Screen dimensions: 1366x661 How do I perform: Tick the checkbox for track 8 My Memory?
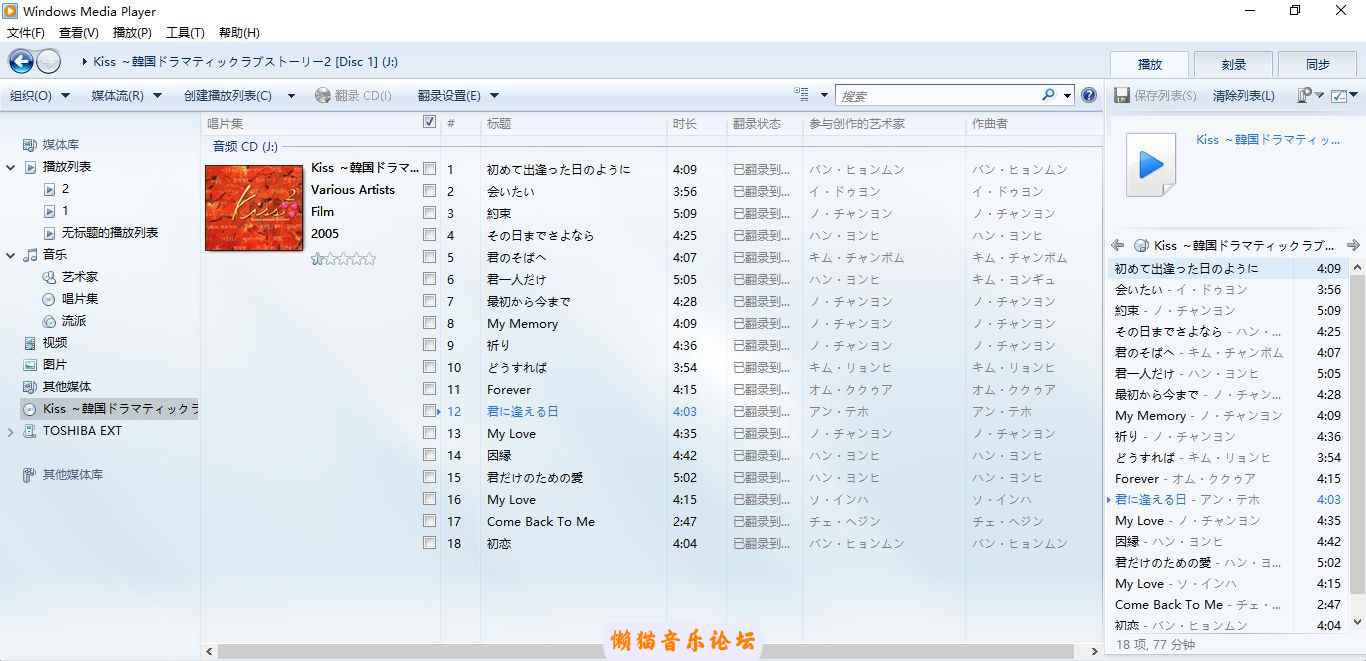pos(430,323)
